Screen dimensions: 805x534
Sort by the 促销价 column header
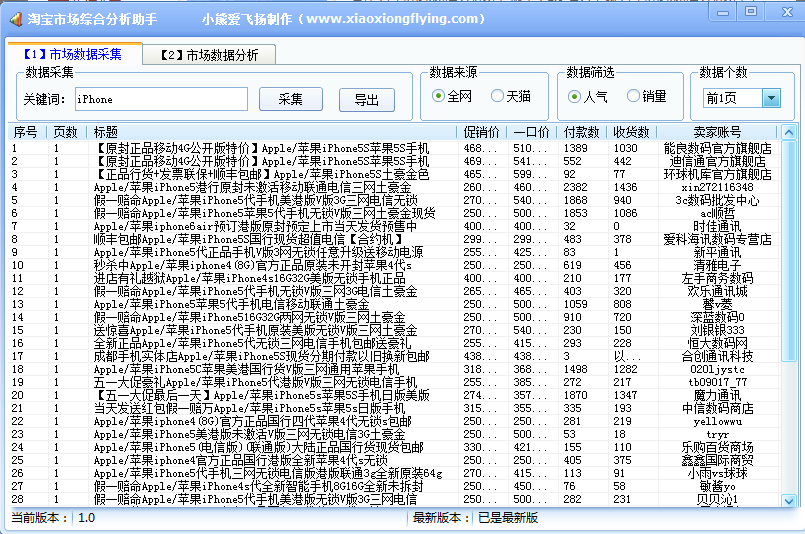tap(482, 132)
